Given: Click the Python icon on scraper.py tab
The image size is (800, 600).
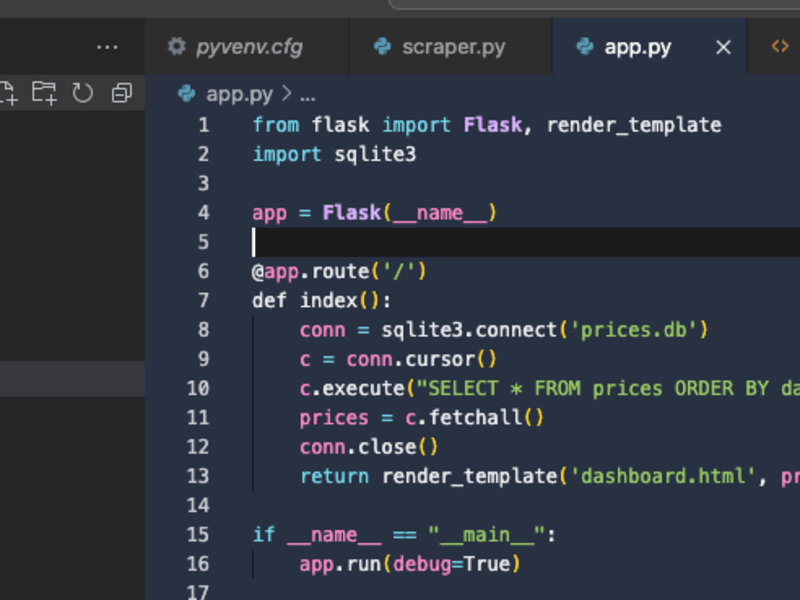Looking at the screenshot, I should pyautogui.click(x=382, y=47).
